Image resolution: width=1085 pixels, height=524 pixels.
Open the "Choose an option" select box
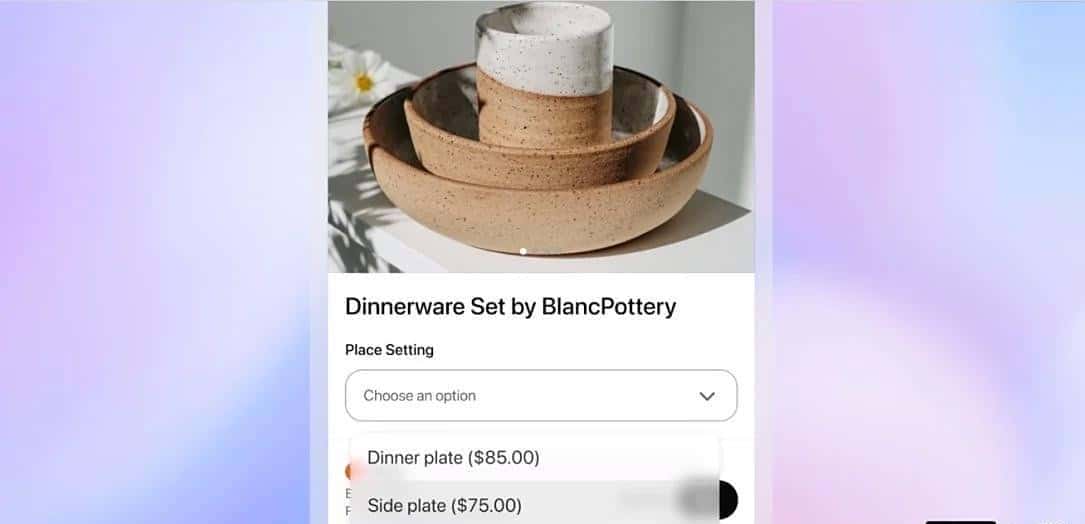point(541,395)
